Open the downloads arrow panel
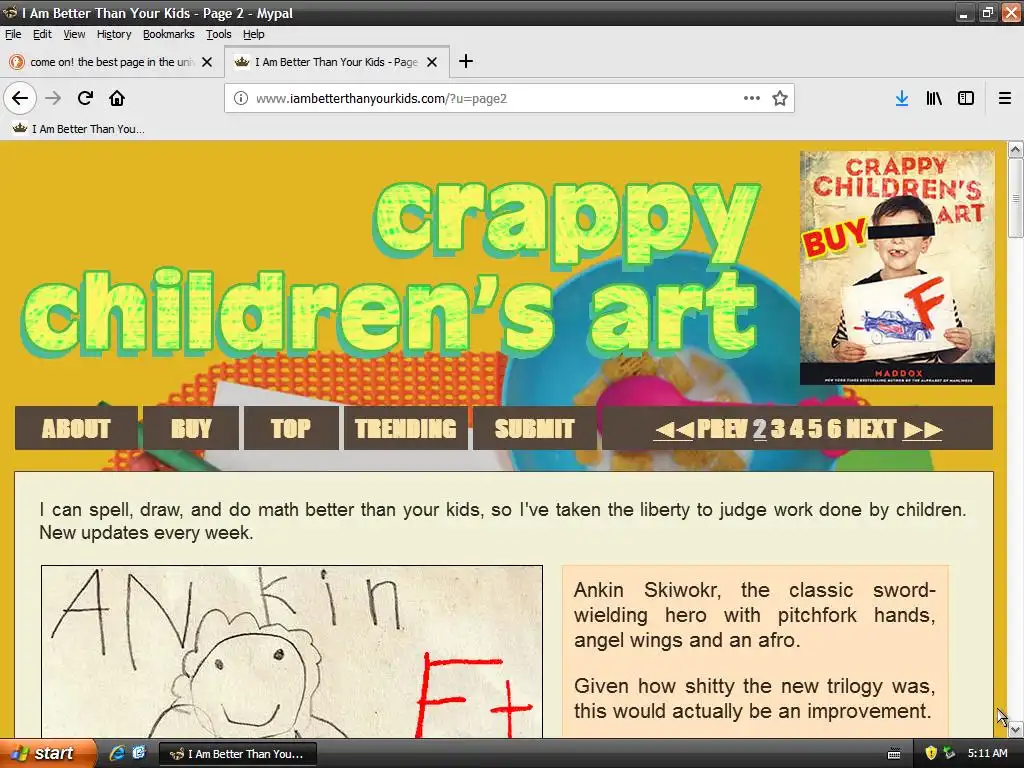The height and width of the screenshot is (768, 1024). [902, 99]
